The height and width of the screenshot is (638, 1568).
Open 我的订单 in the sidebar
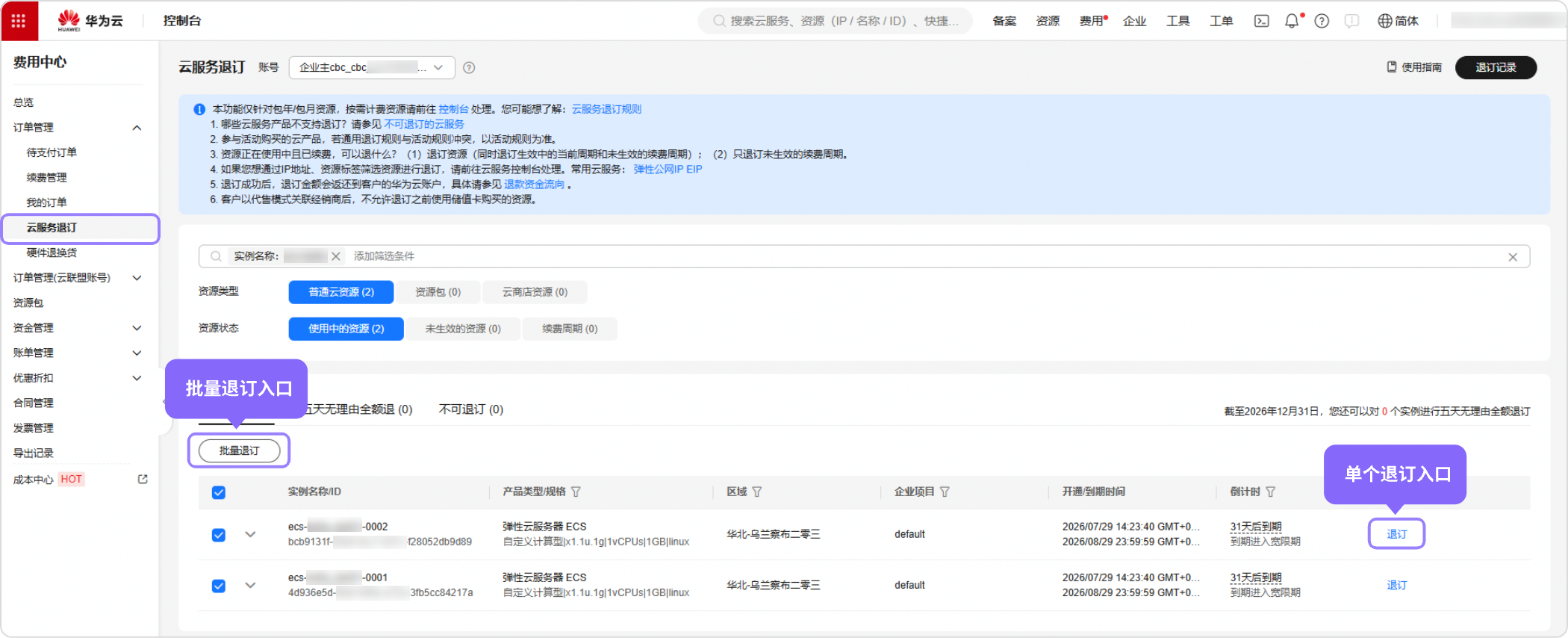pyautogui.click(x=46, y=202)
